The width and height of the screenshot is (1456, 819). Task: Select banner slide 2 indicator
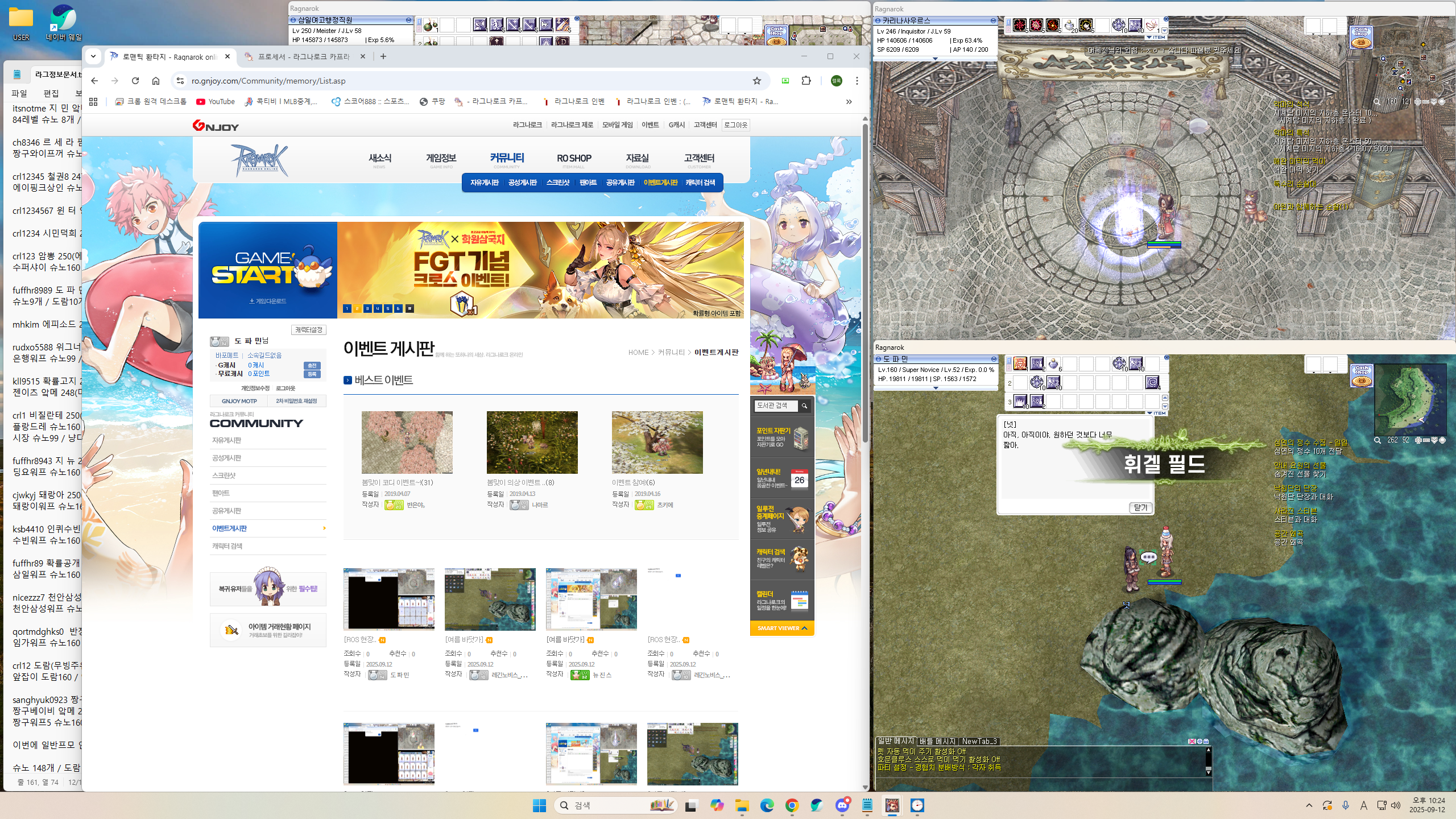357,308
